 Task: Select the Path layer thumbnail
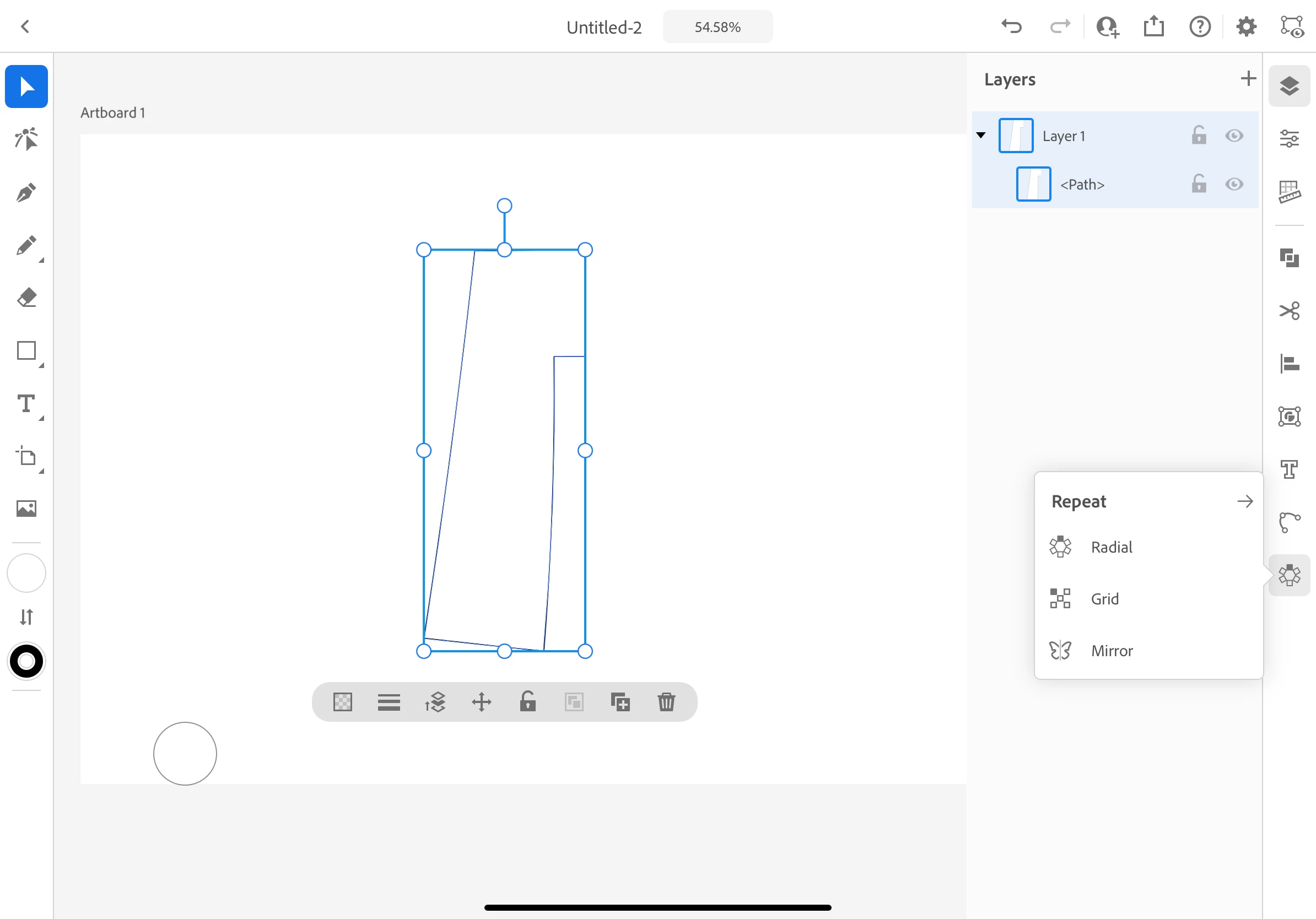(1033, 185)
